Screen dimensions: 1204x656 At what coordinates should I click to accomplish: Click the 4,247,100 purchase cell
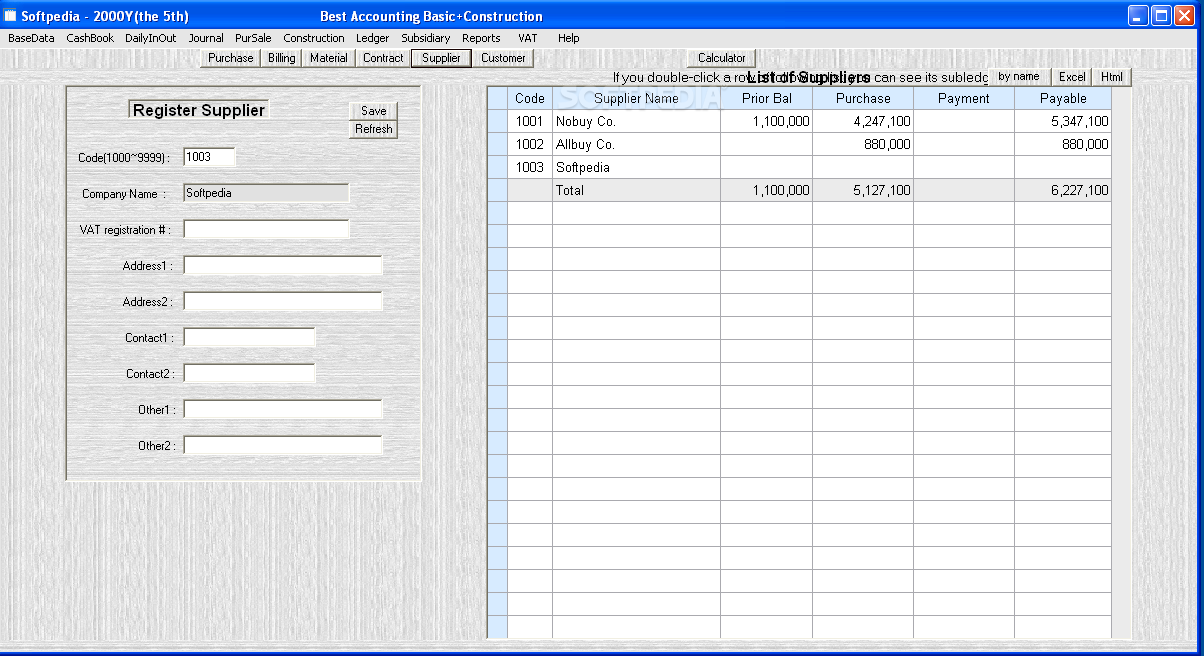[863, 121]
